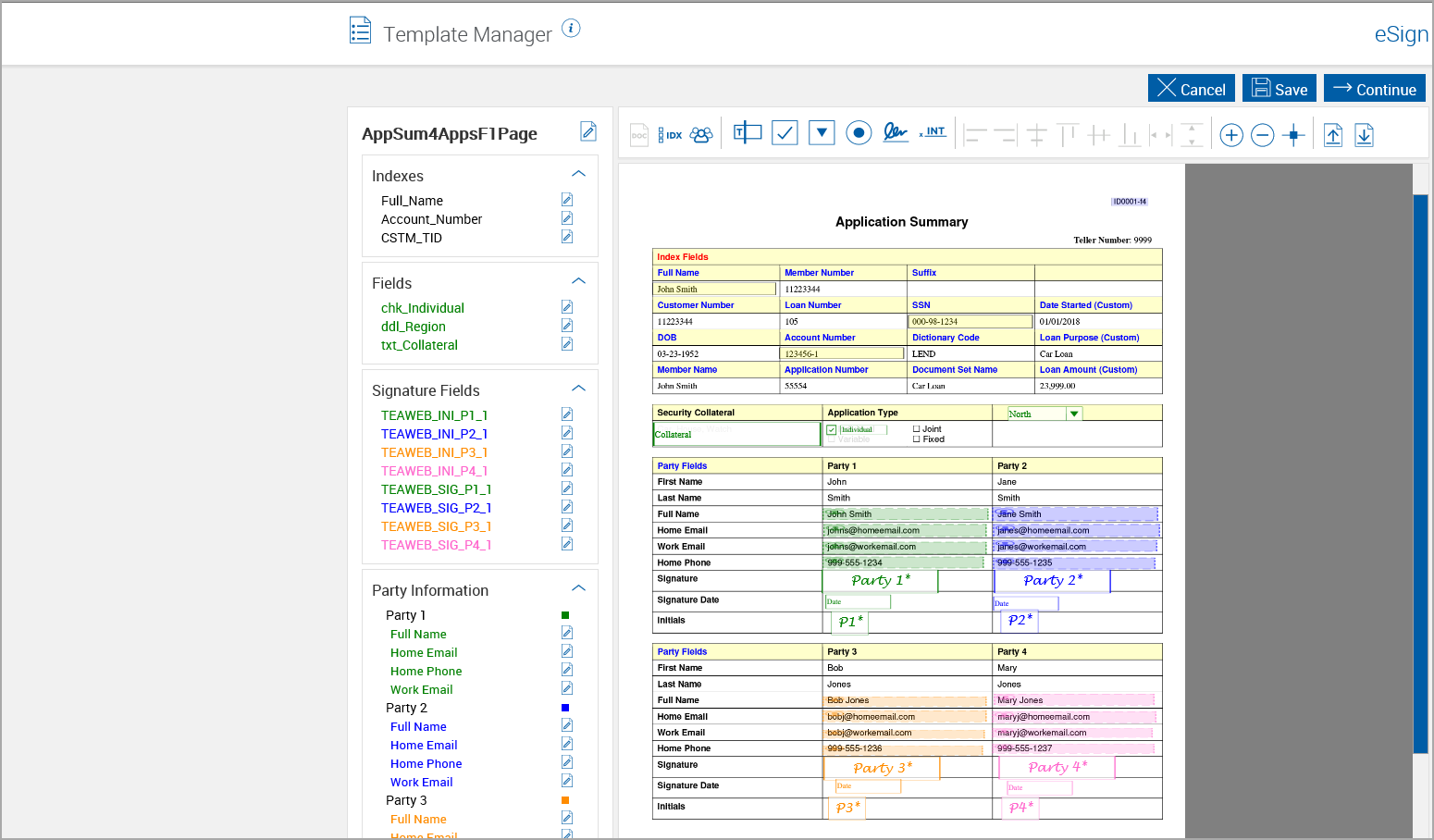Edit the template name AppSum4AppsF1Page
This screenshot has height=840, width=1434.
pos(588,131)
